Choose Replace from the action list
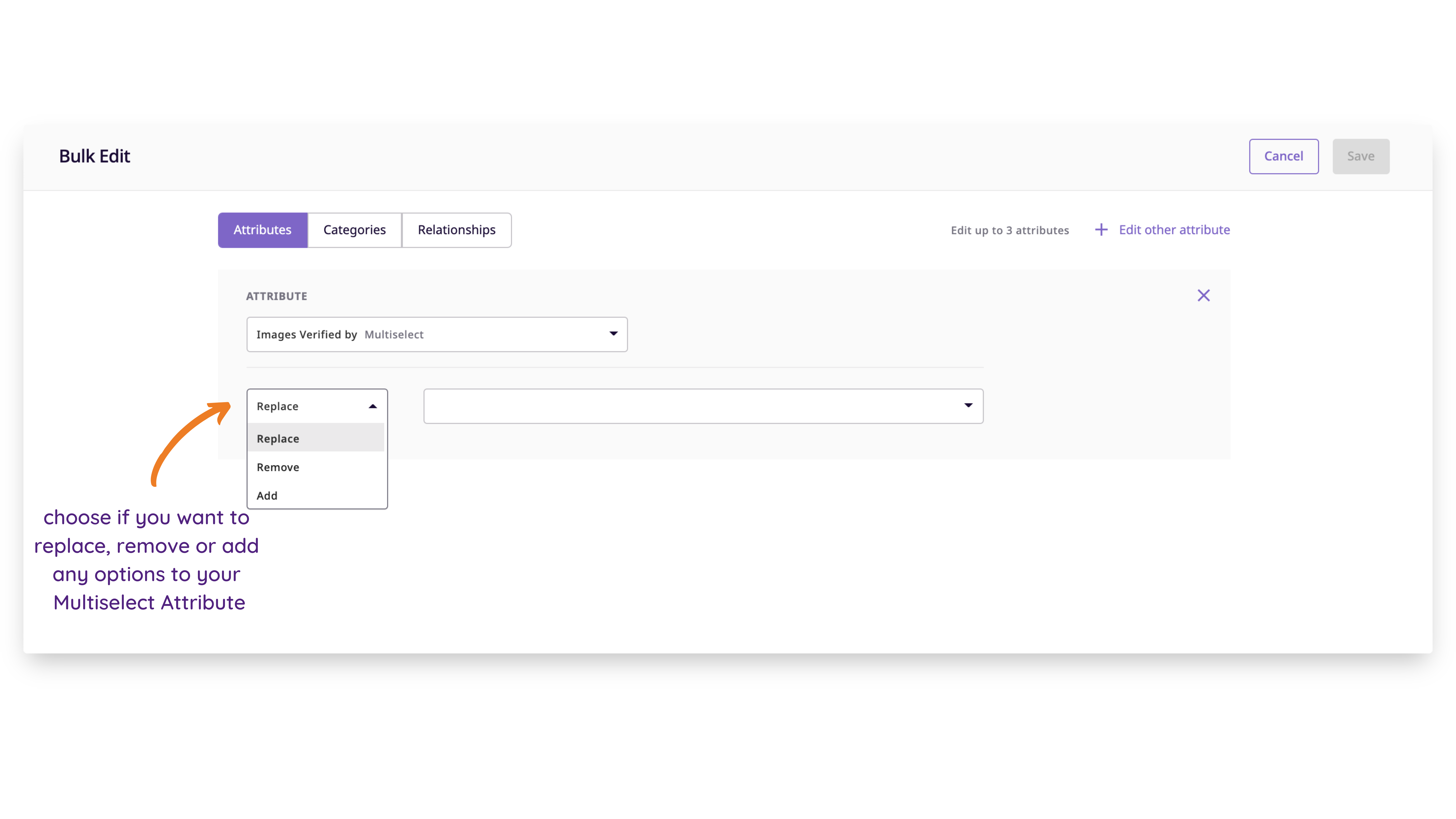Screen dimensions: 1456x819 pos(315,438)
